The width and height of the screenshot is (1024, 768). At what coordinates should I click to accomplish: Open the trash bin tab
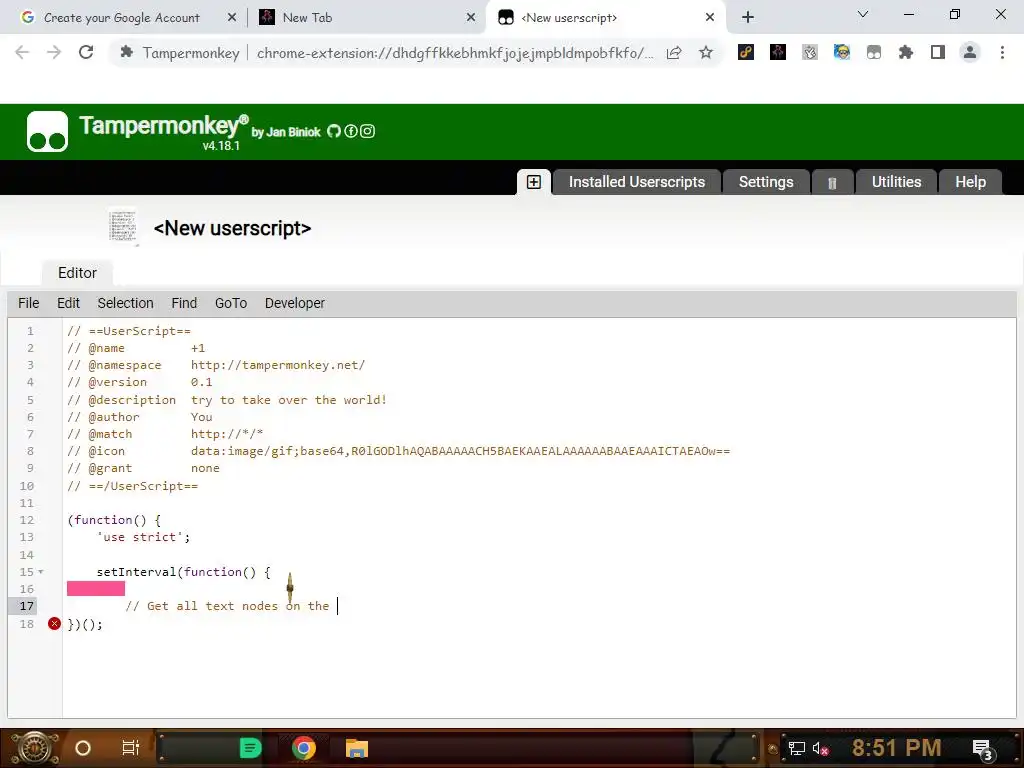pos(832,183)
